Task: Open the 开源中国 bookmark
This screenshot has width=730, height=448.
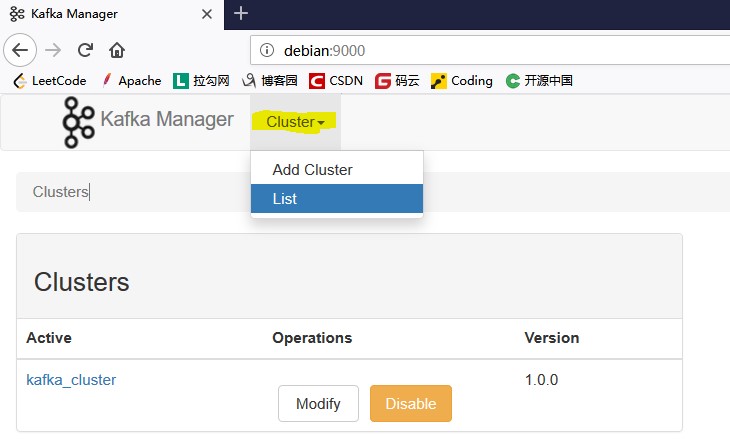Action: coord(539,81)
